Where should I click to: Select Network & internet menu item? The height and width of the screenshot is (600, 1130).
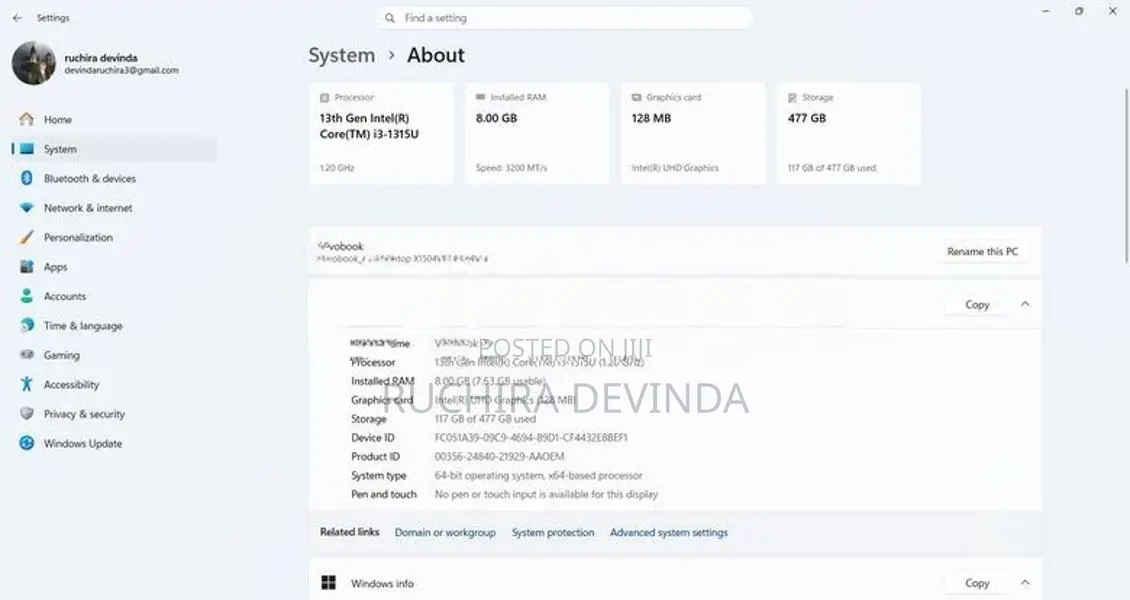pos(115,208)
